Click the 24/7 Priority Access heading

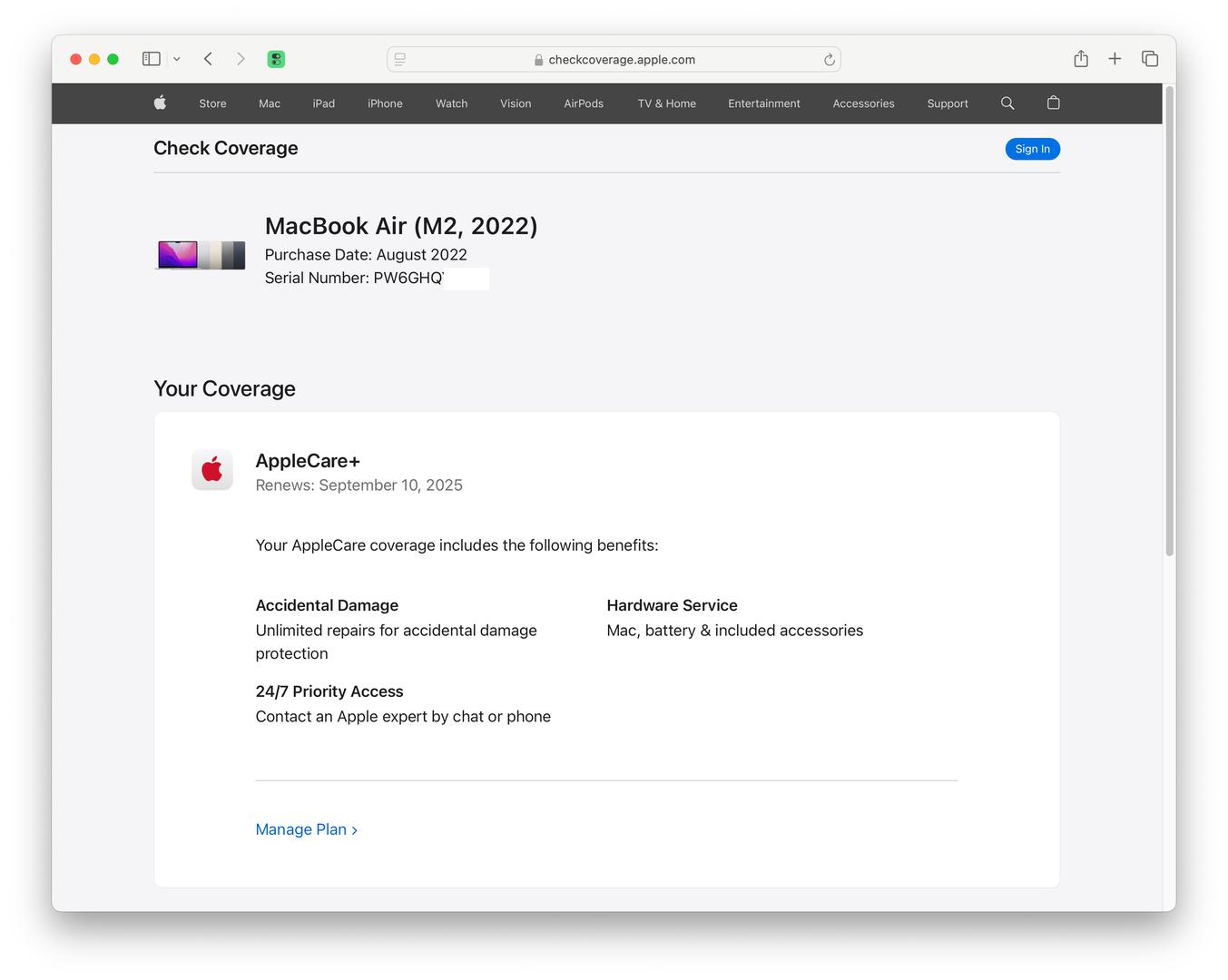click(x=329, y=691)
